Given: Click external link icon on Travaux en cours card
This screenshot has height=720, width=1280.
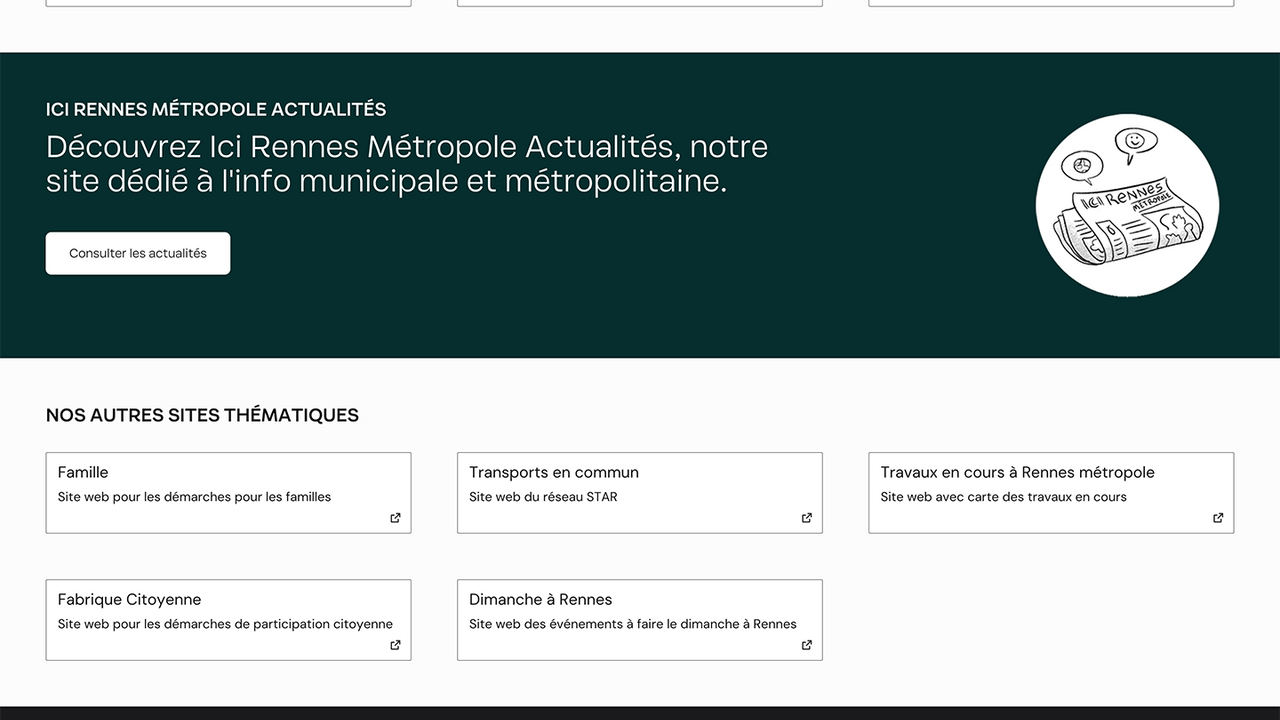Looking at the screenshot, I should 1218,518.
